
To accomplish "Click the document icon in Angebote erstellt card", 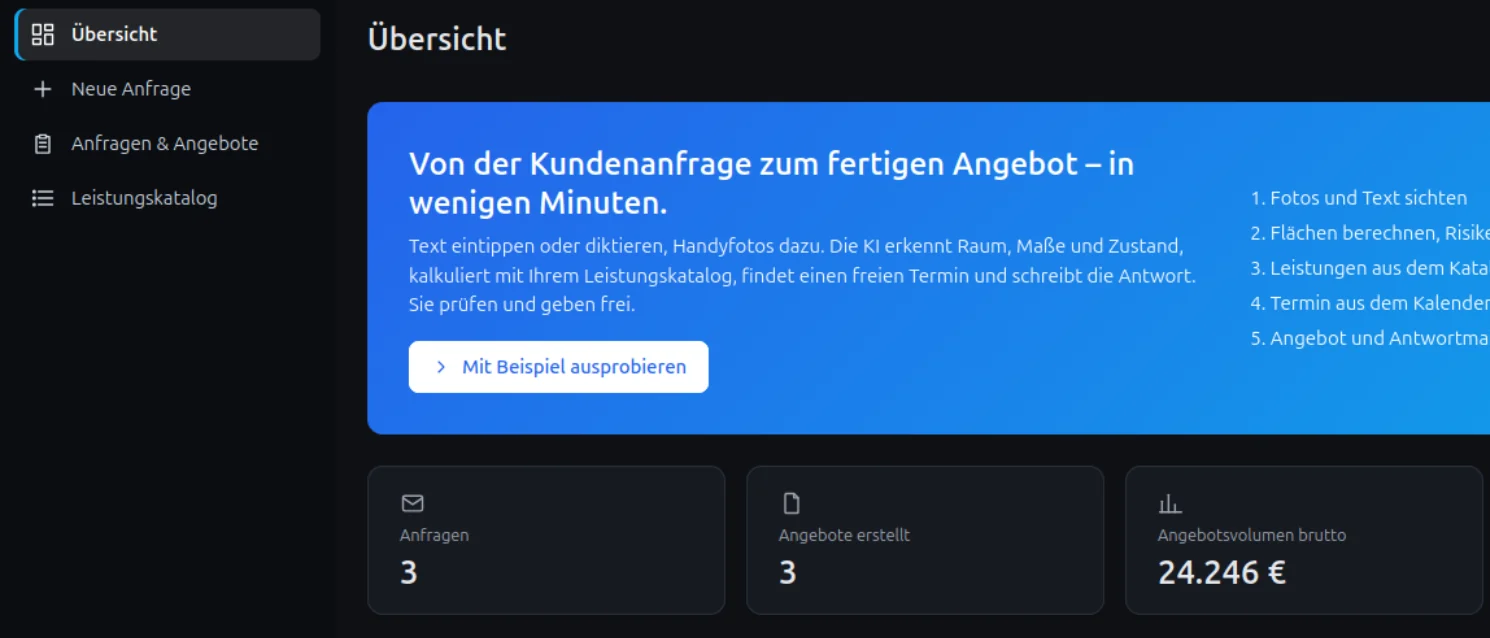I will coord(791,503).
